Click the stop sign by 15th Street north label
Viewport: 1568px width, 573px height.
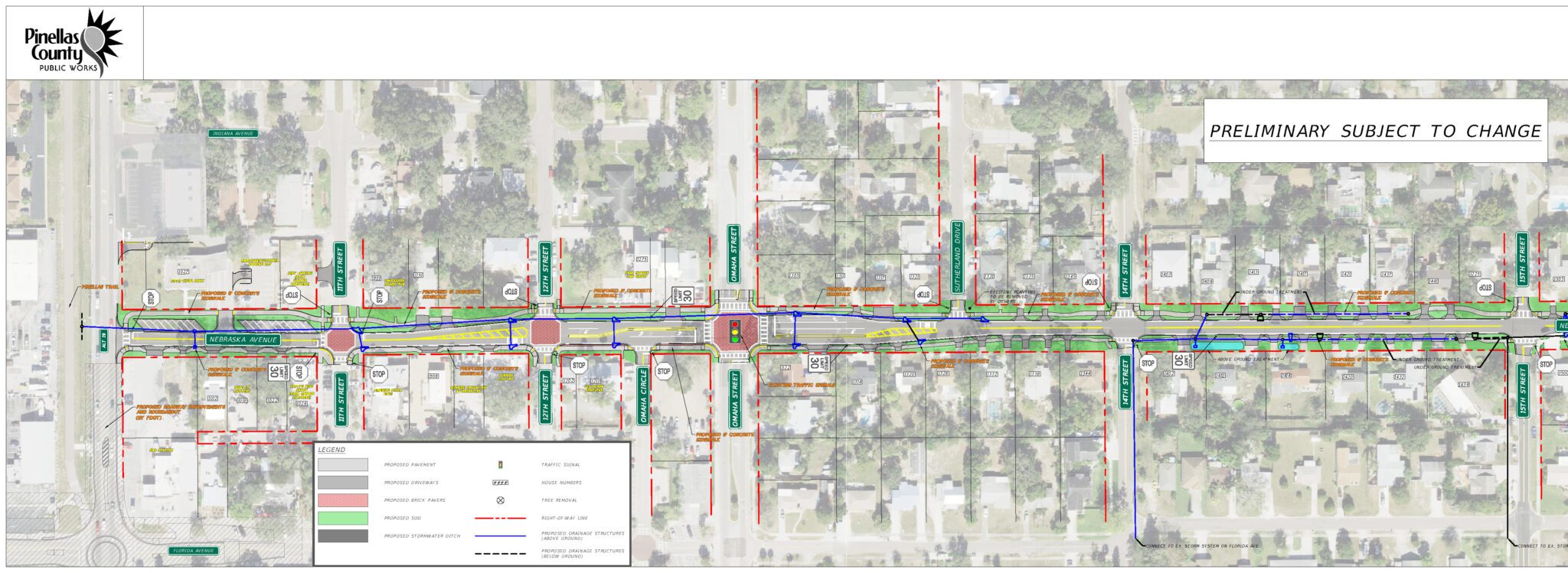click(1485, 288)
